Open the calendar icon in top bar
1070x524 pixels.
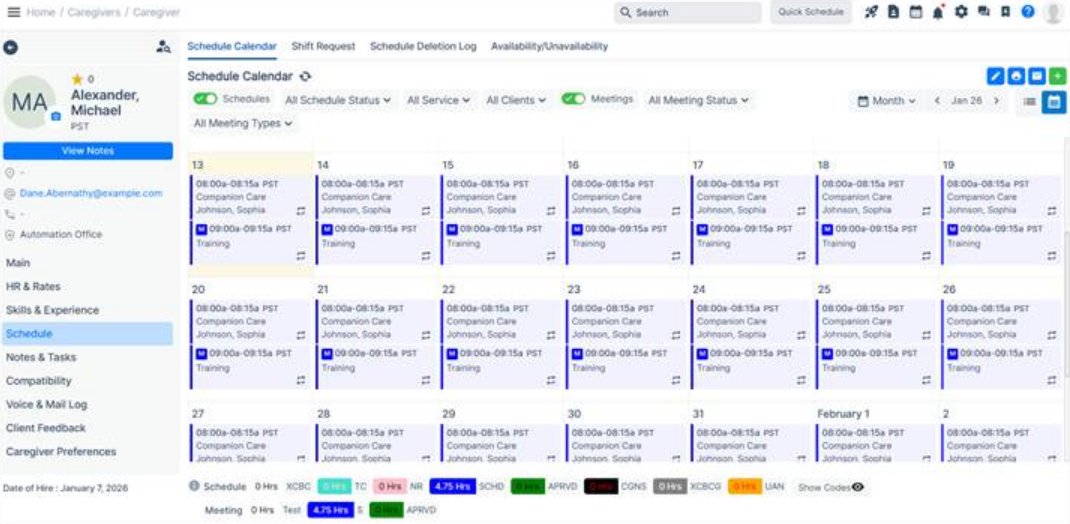pyautogui.click(x=916, y=12)
